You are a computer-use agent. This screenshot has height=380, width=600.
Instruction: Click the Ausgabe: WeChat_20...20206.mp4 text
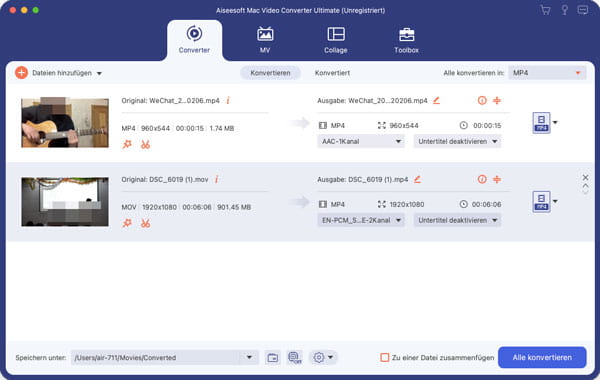[x=372, y=101]
